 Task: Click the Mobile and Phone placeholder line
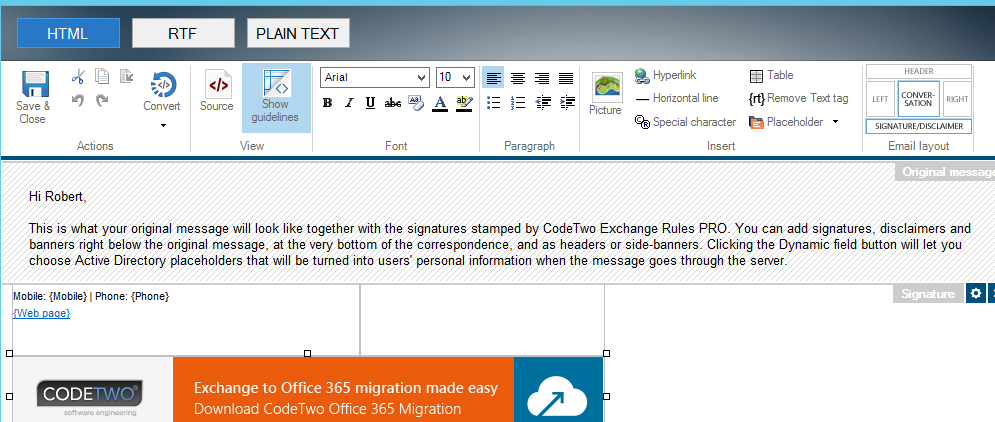[91, 296]
